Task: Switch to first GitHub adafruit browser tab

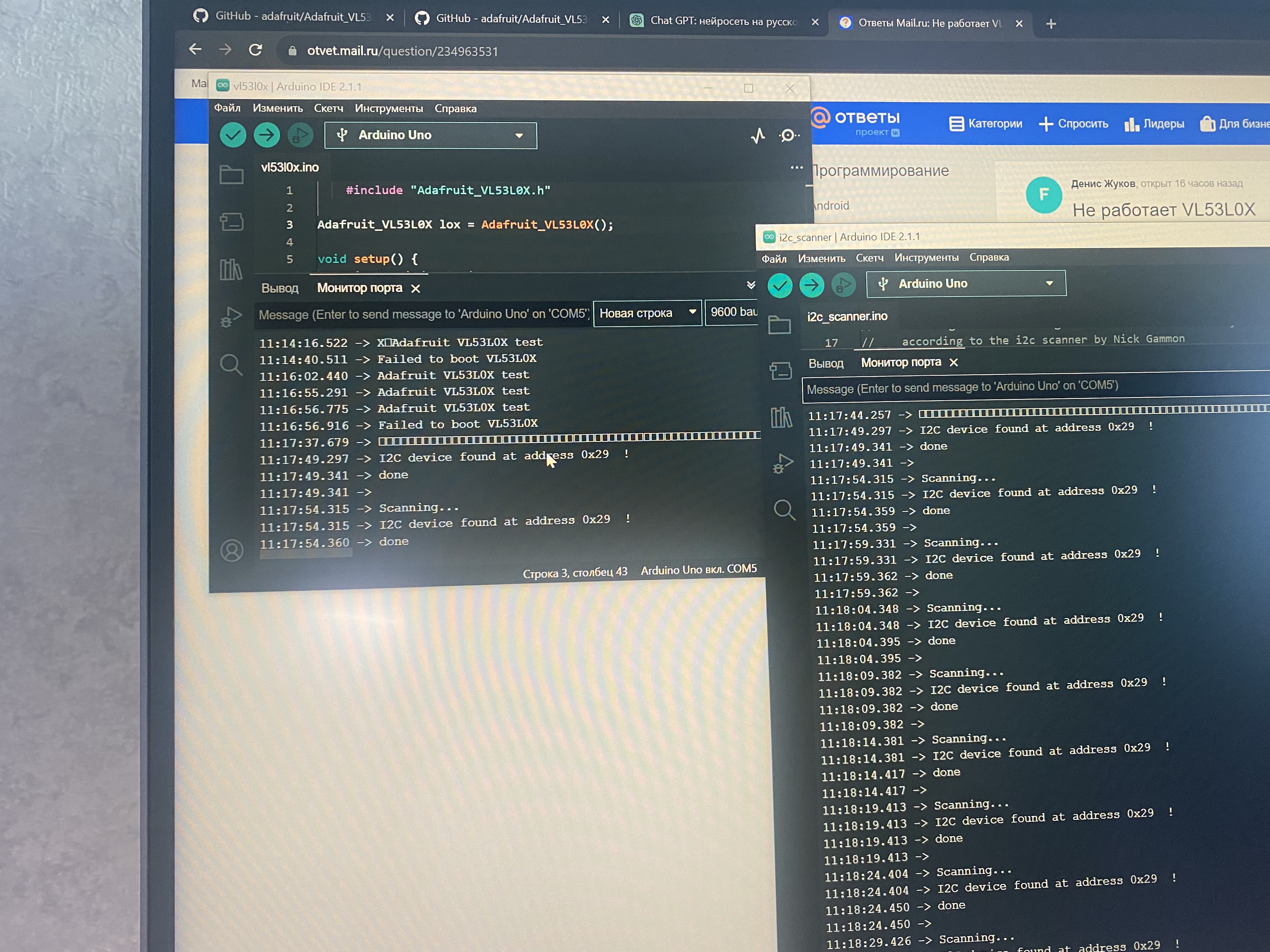Action: pos(293,17)
